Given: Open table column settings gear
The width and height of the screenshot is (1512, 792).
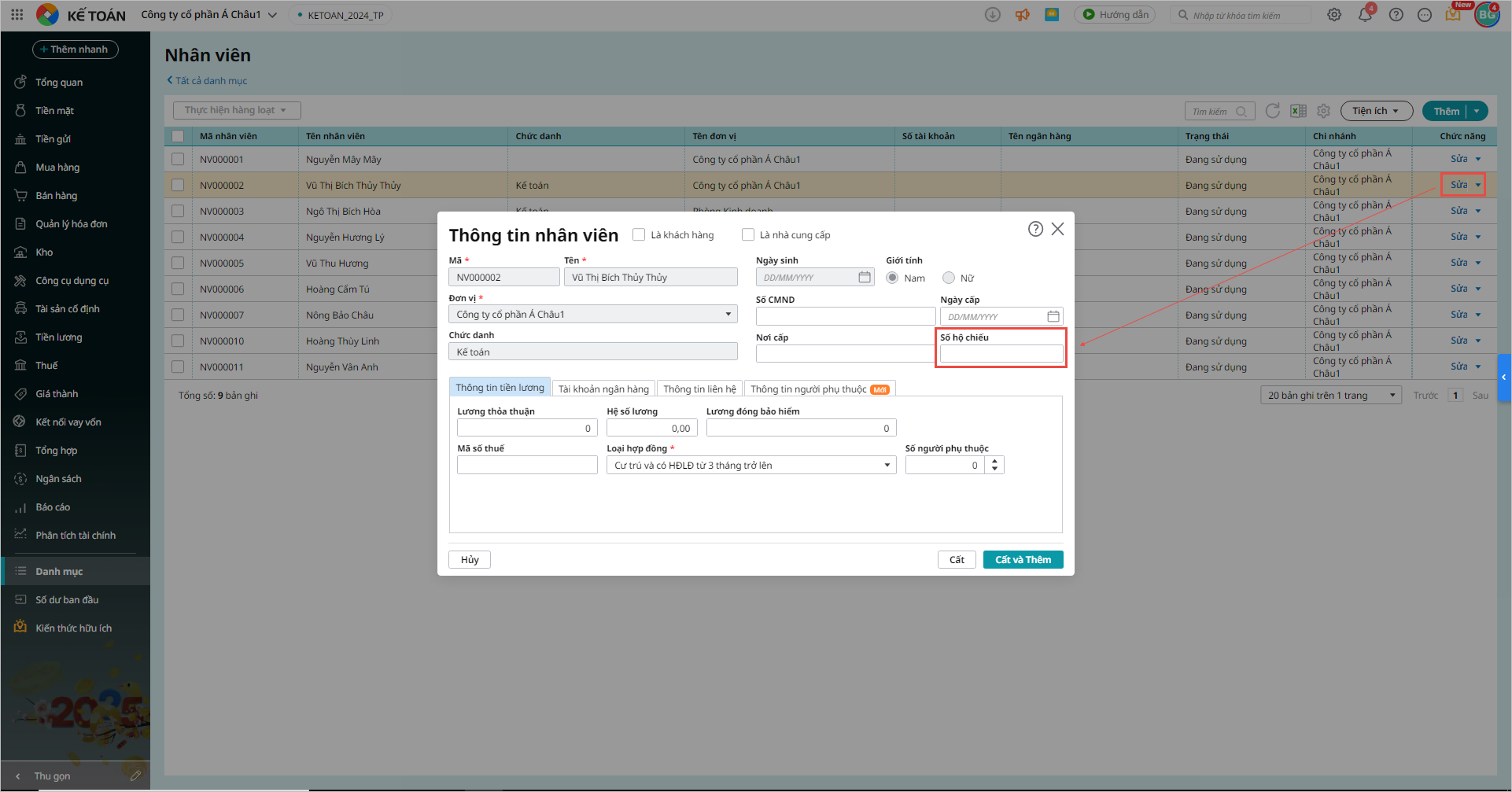Looking at the screenshot, I should pyautogui.click(x=1324, y=111).
